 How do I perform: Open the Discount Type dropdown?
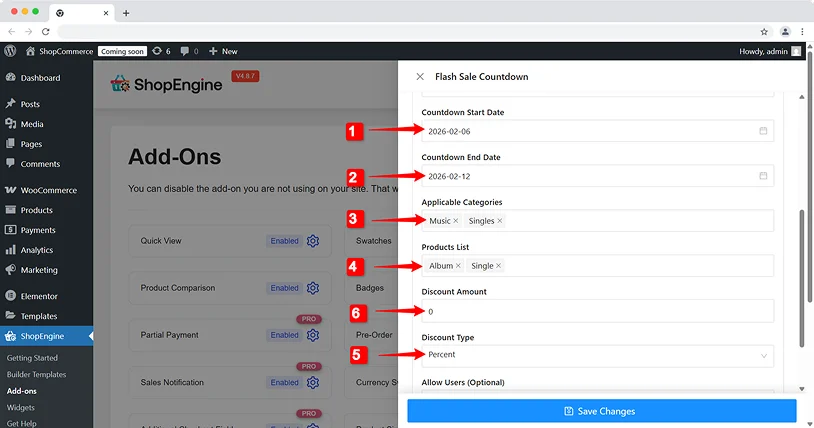pos(598,356)
